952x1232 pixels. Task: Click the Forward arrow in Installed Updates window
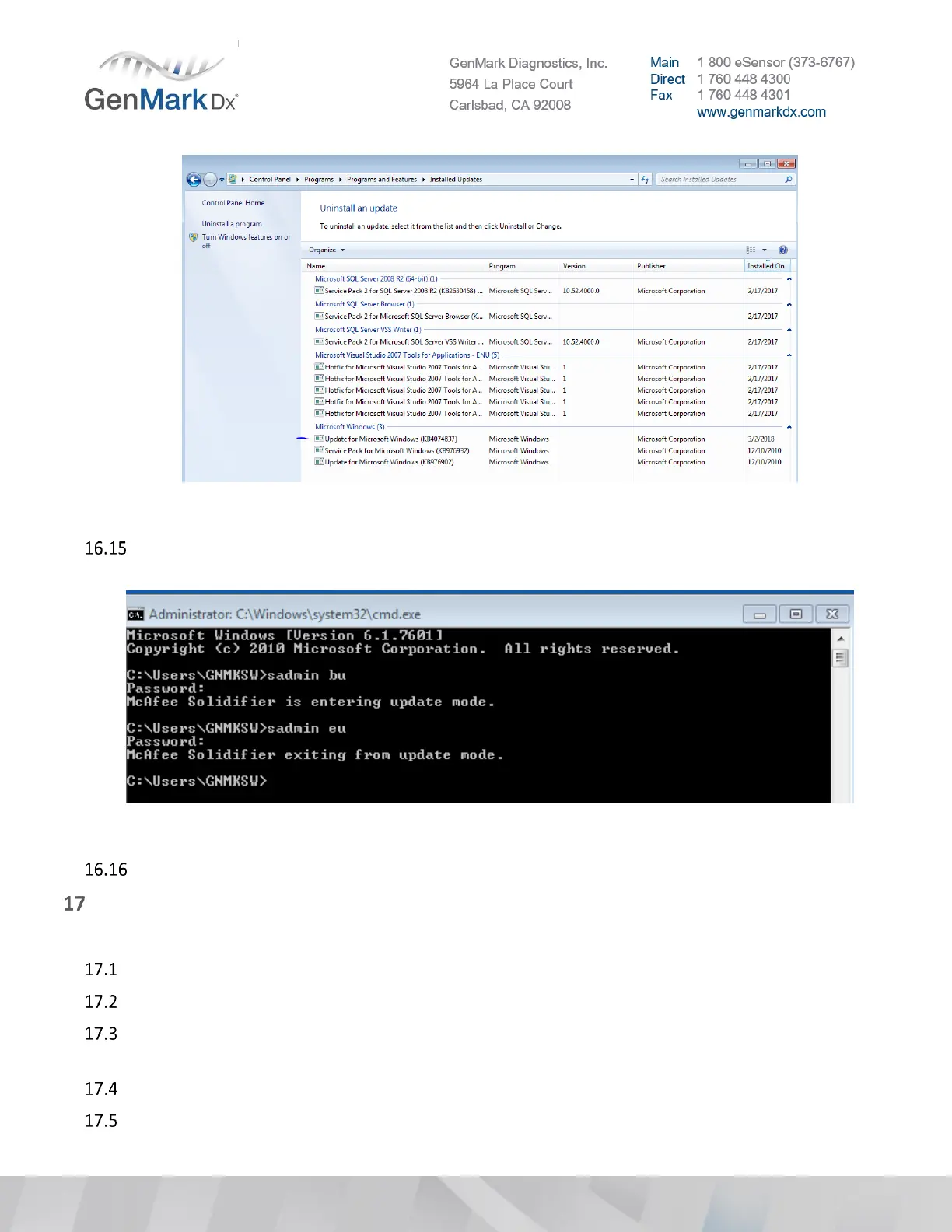click(x=210, y=180)
